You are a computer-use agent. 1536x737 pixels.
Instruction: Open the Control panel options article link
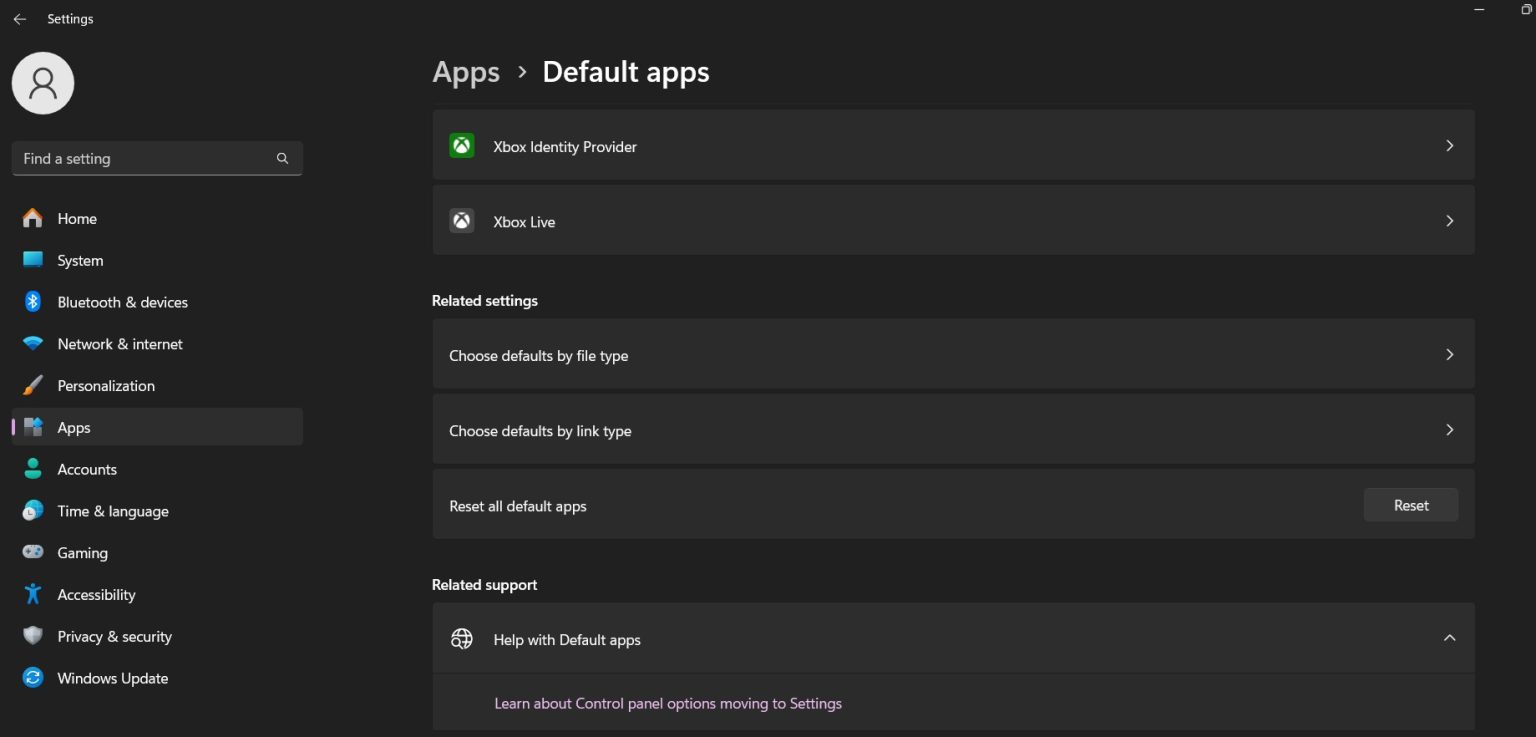point(668,703)
